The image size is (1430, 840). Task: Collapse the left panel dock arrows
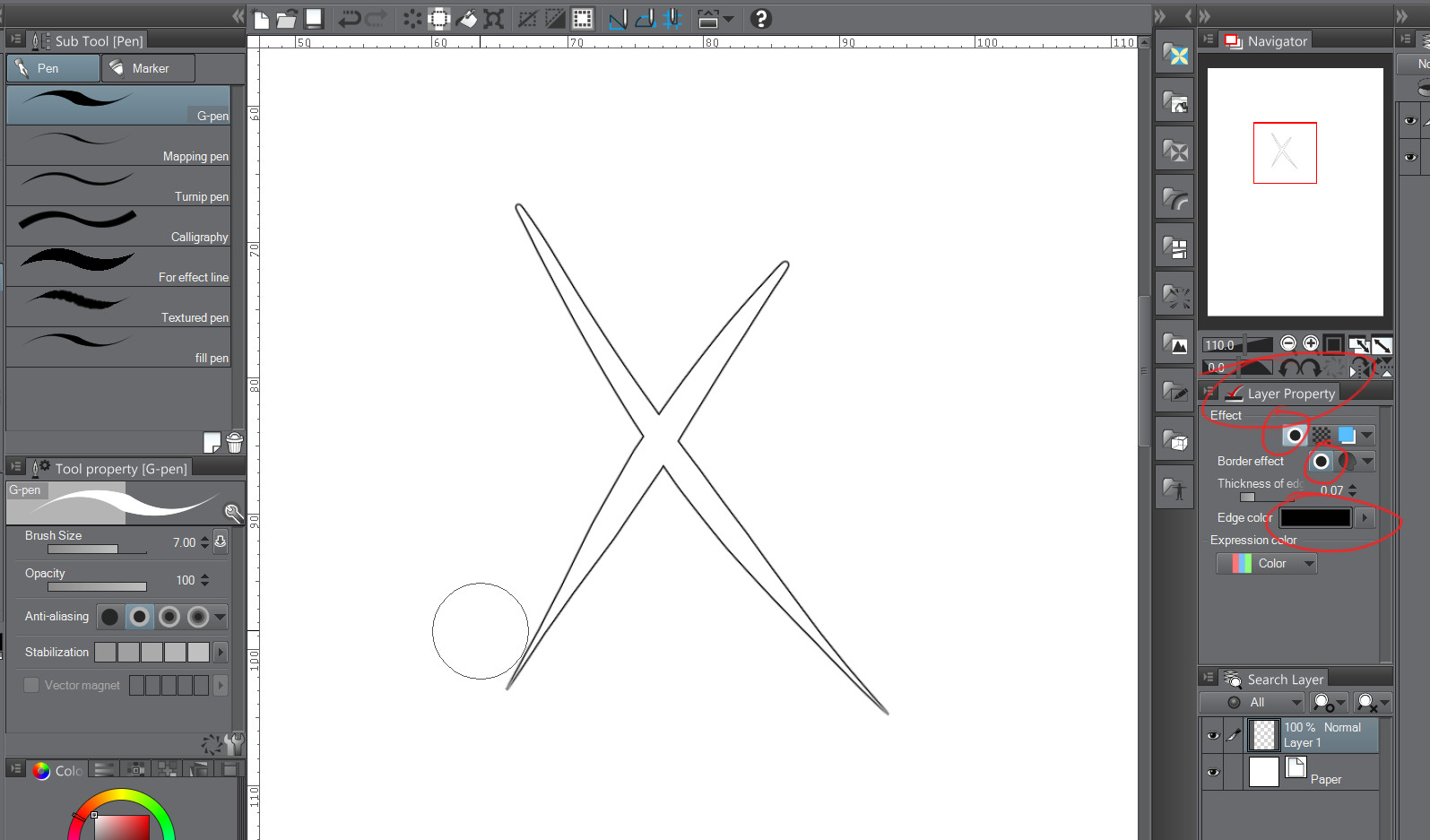pyautogui.click(x=238, y=16)
